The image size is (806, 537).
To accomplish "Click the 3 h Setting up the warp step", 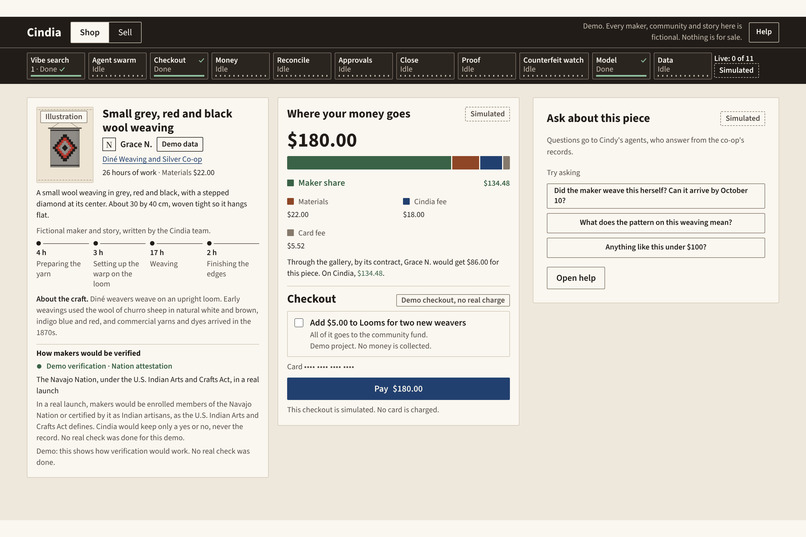I will pyautogui.click(x=119, y=264).
